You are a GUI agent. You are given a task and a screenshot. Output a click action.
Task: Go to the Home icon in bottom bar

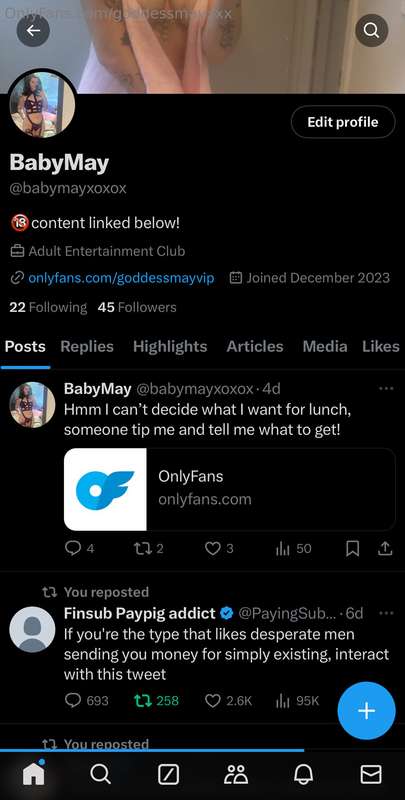[34, 774]
